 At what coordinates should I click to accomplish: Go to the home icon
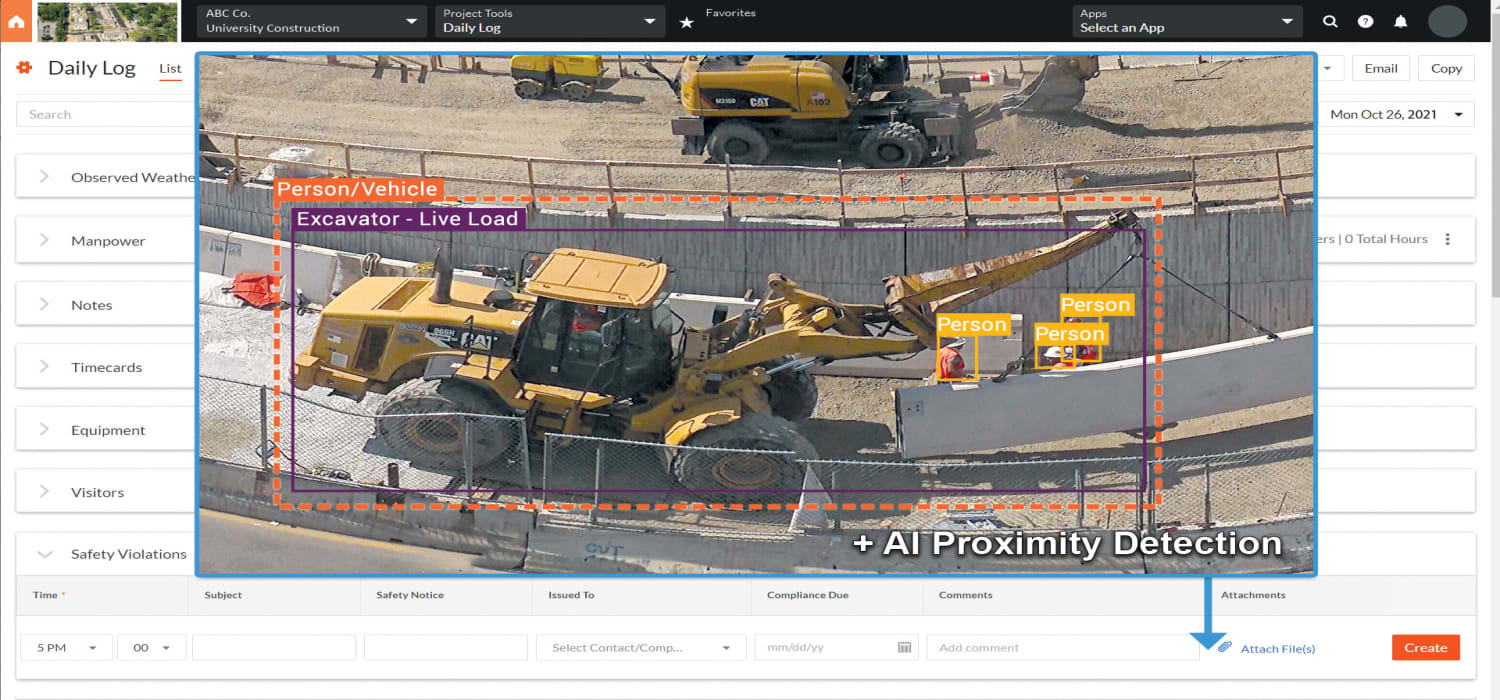(16, 21)
